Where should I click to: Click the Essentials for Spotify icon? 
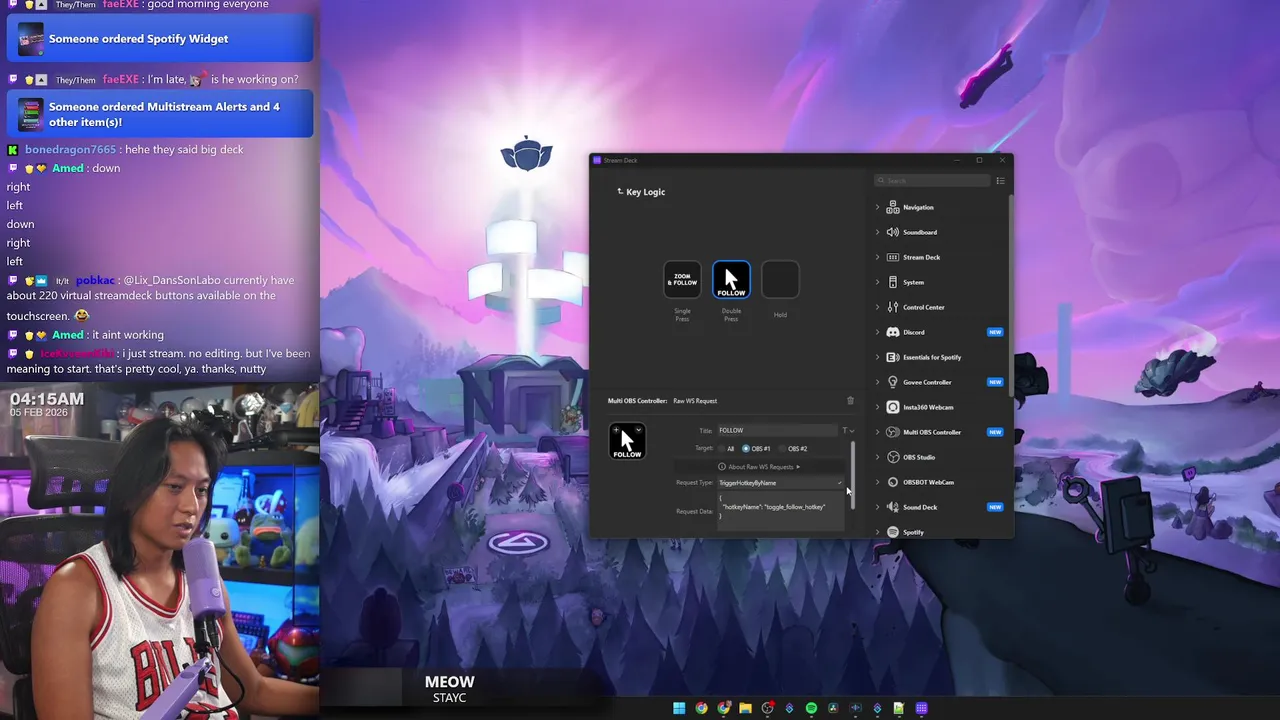click(893, 357)
